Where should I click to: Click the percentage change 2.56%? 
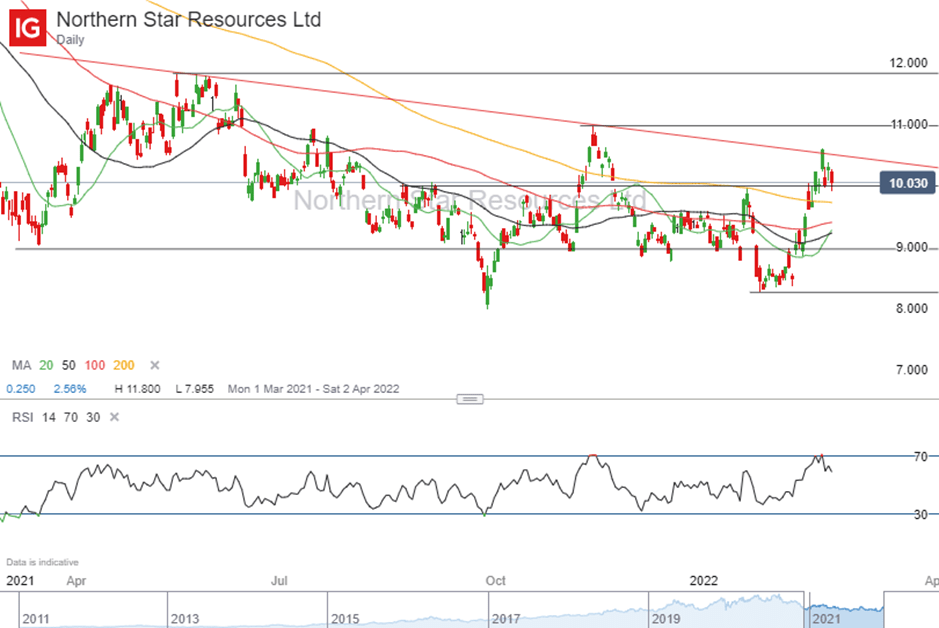[70, 389]
